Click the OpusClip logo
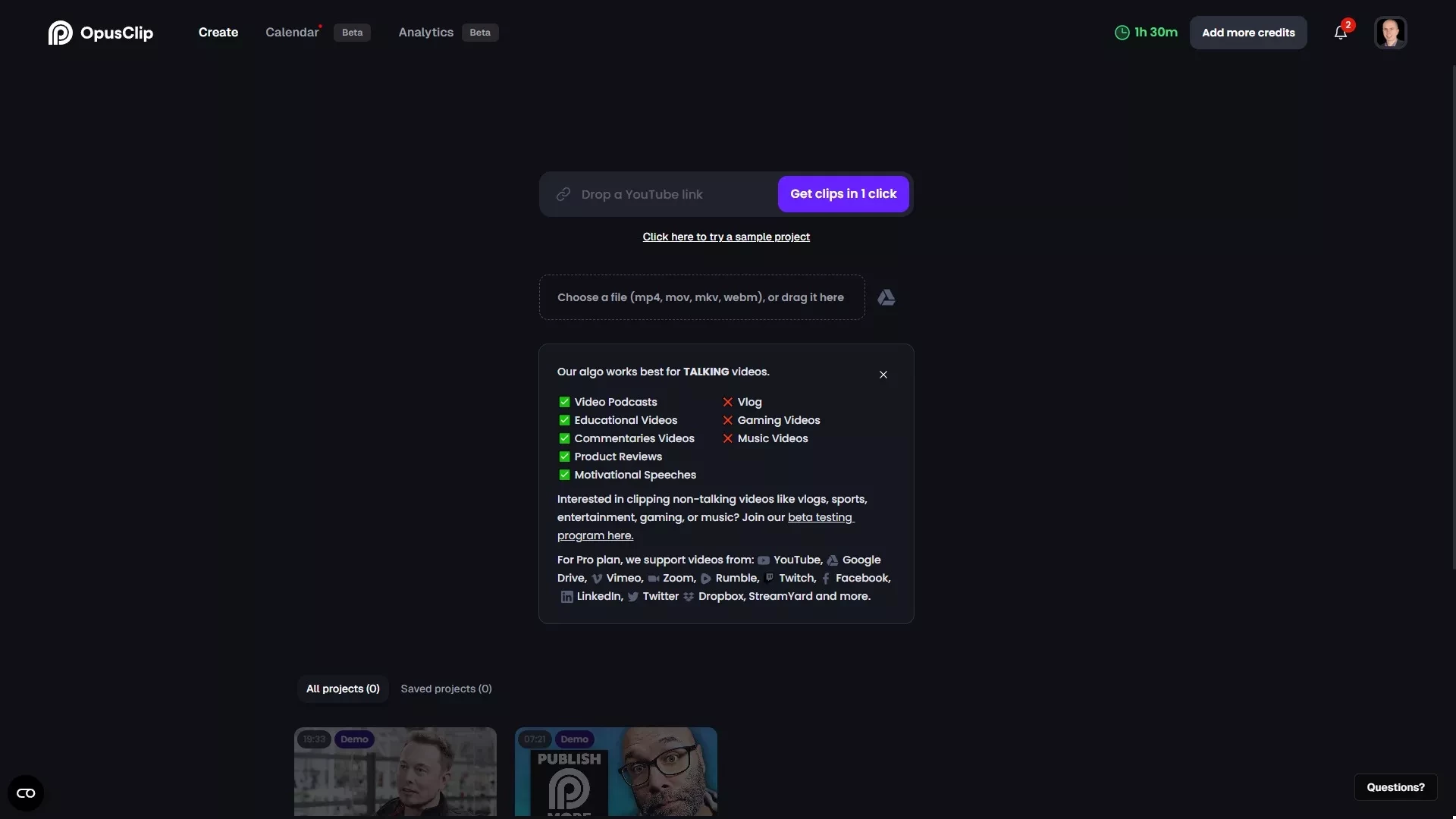 pyautogui.click(x=100, y=33)
